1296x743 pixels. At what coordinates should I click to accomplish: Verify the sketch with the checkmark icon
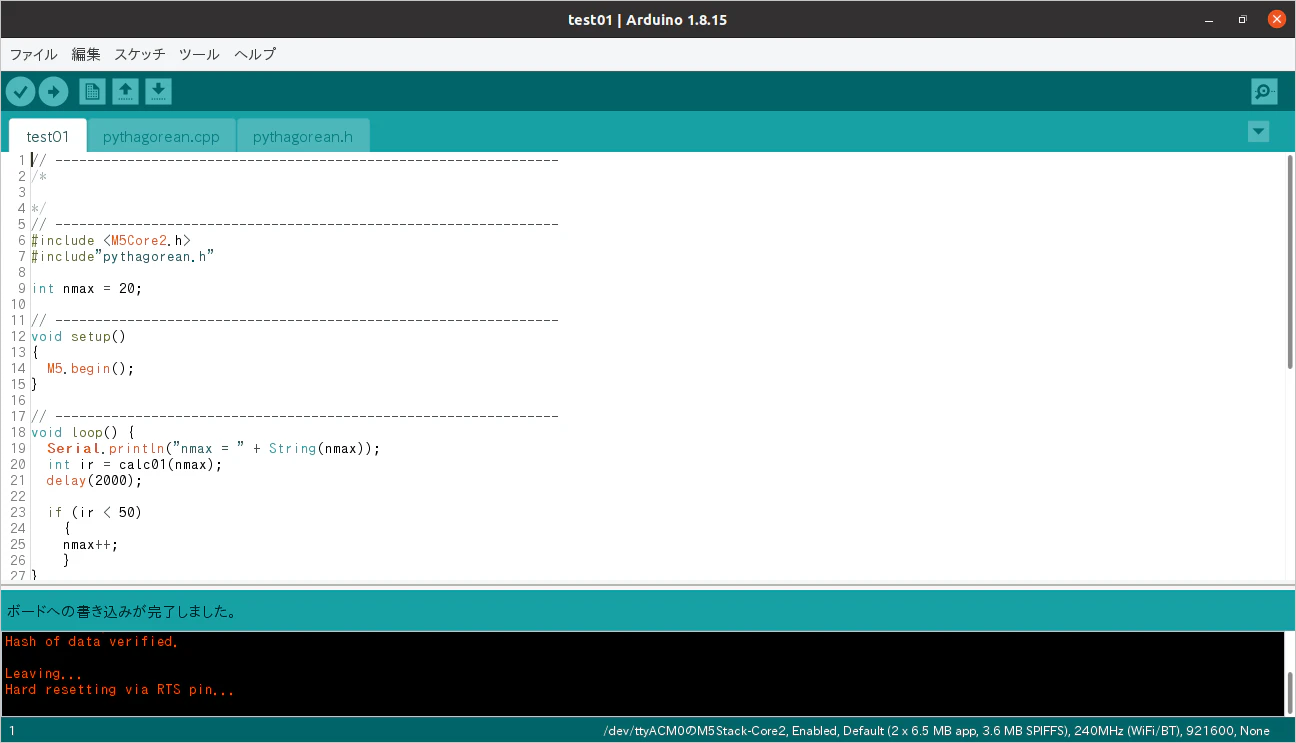20,92
